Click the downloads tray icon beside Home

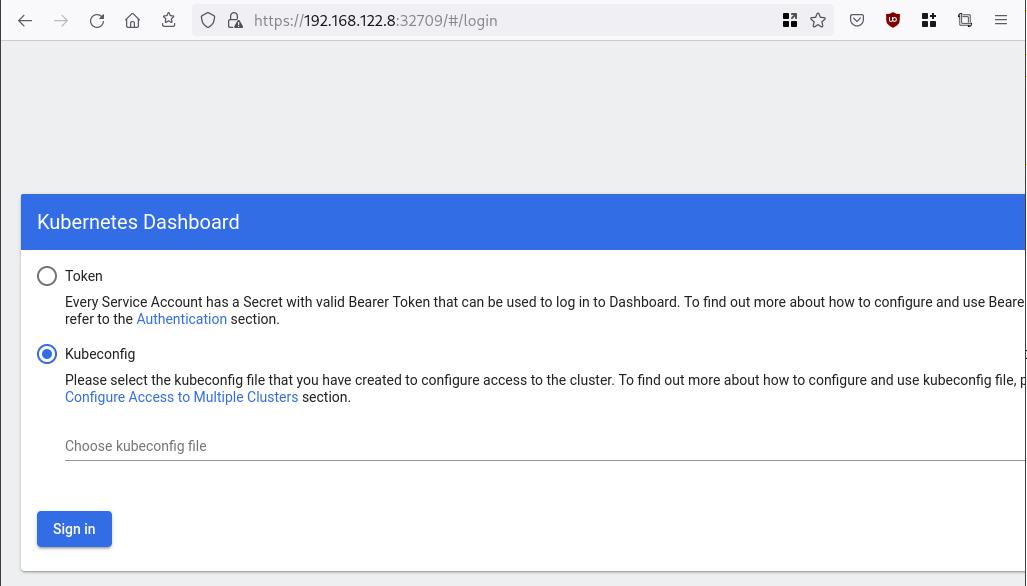[168, 20]
